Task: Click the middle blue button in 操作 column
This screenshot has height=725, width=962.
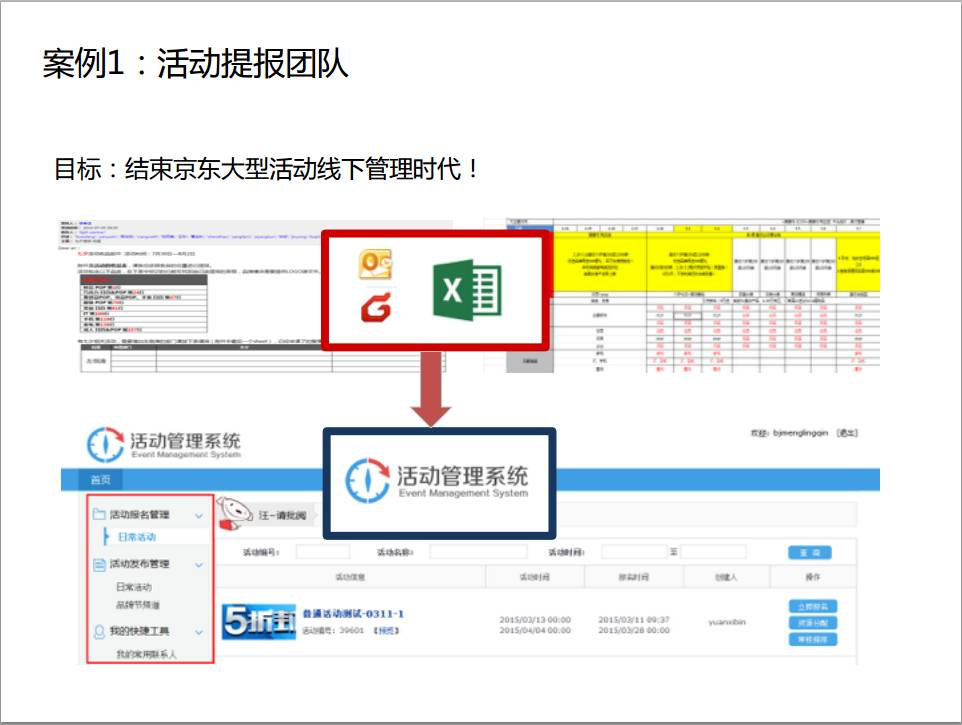Action: 812,623
